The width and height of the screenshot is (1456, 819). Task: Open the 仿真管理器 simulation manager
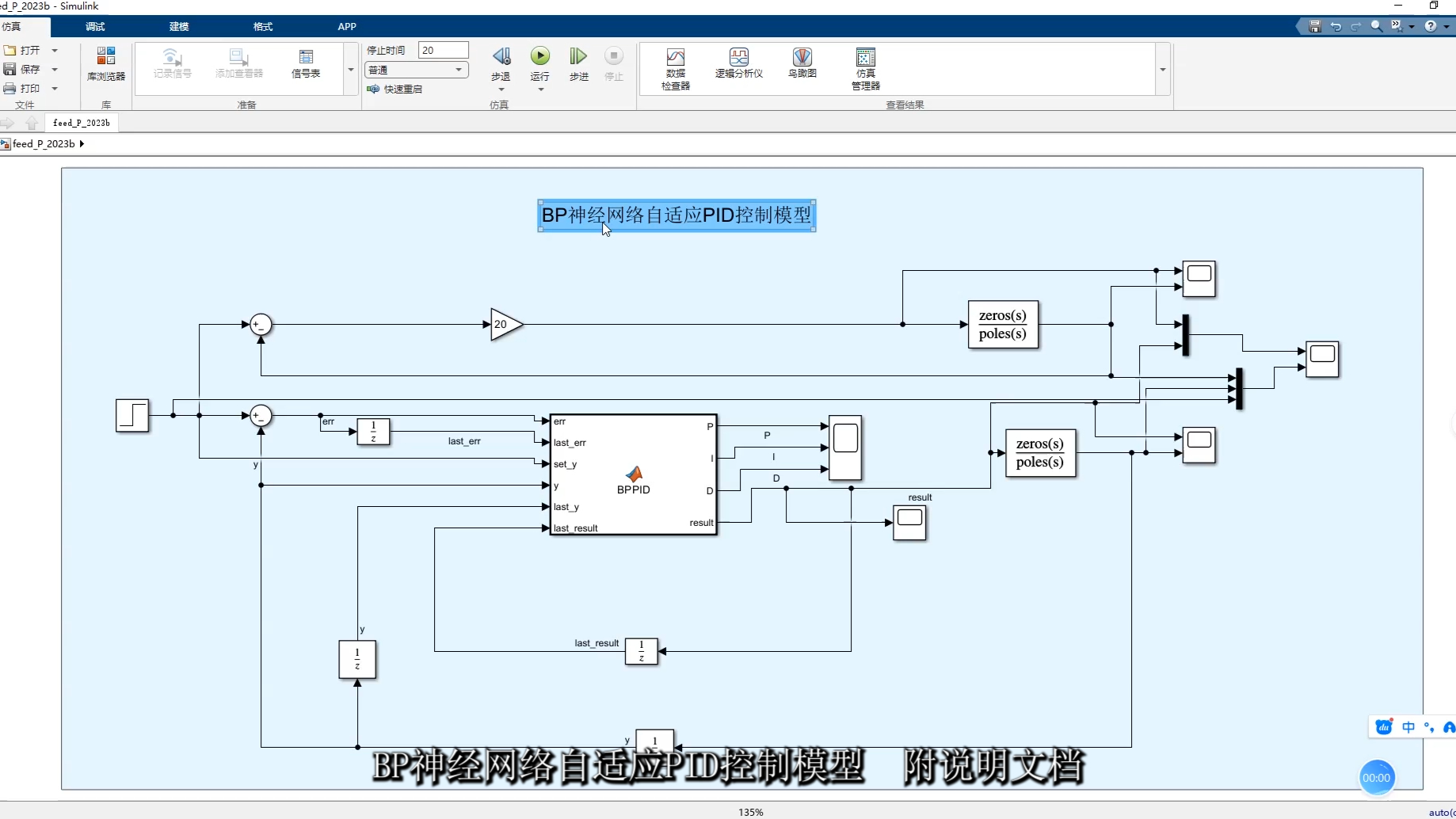tap(866, 69)
